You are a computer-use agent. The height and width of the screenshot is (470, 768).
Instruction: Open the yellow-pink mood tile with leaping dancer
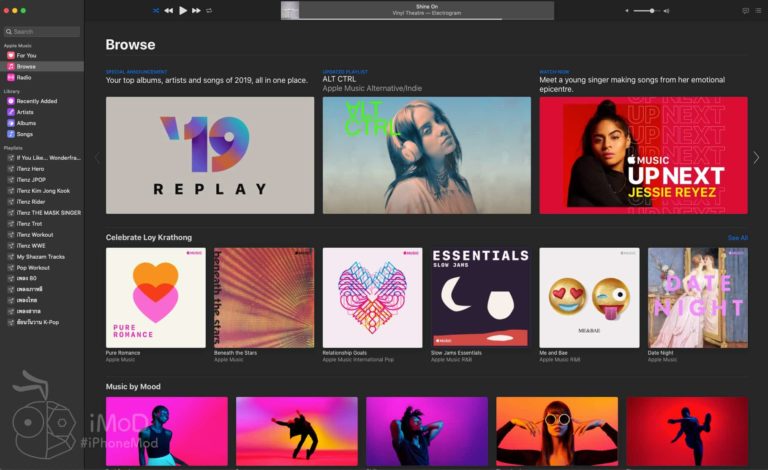coord(297,431)
